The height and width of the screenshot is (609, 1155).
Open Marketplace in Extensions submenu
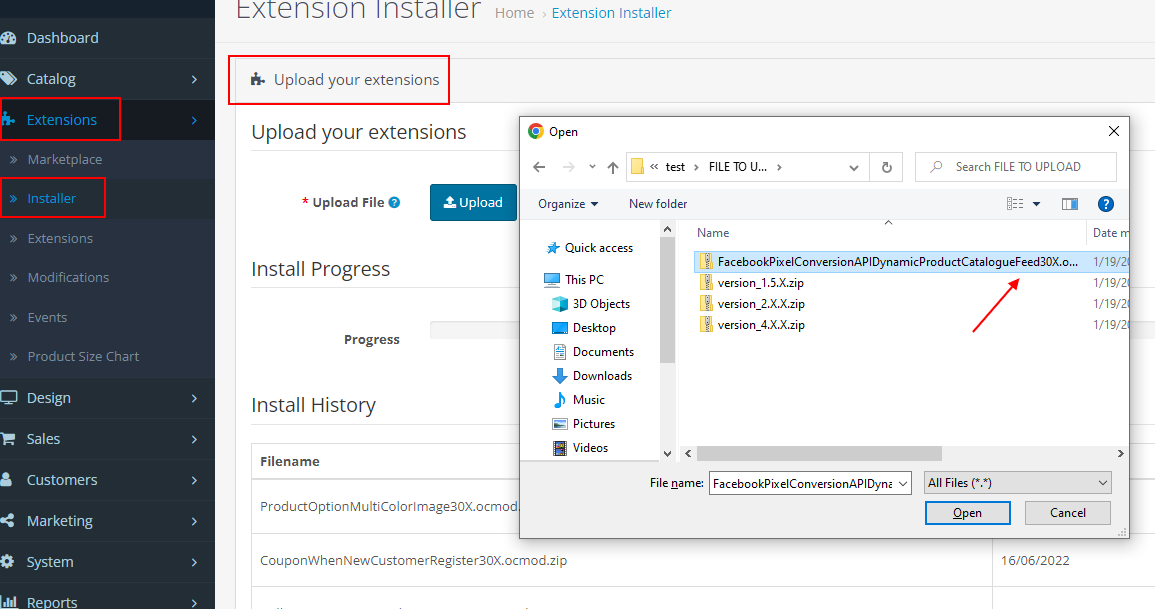pyautogui.click(x=64, y=159)
